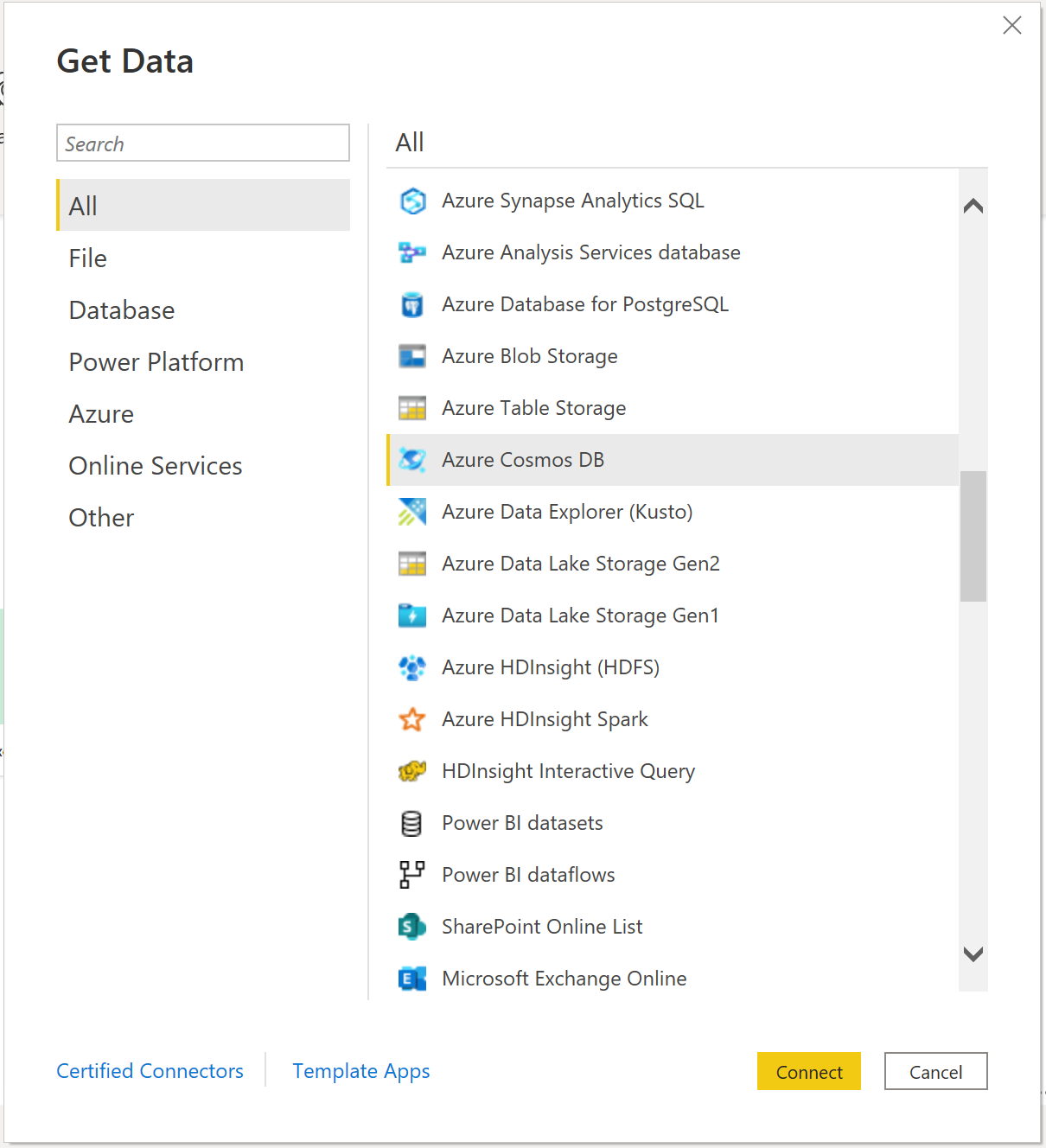
Task: Open the Template Apps link
Action: click(x=361, y=1071)
